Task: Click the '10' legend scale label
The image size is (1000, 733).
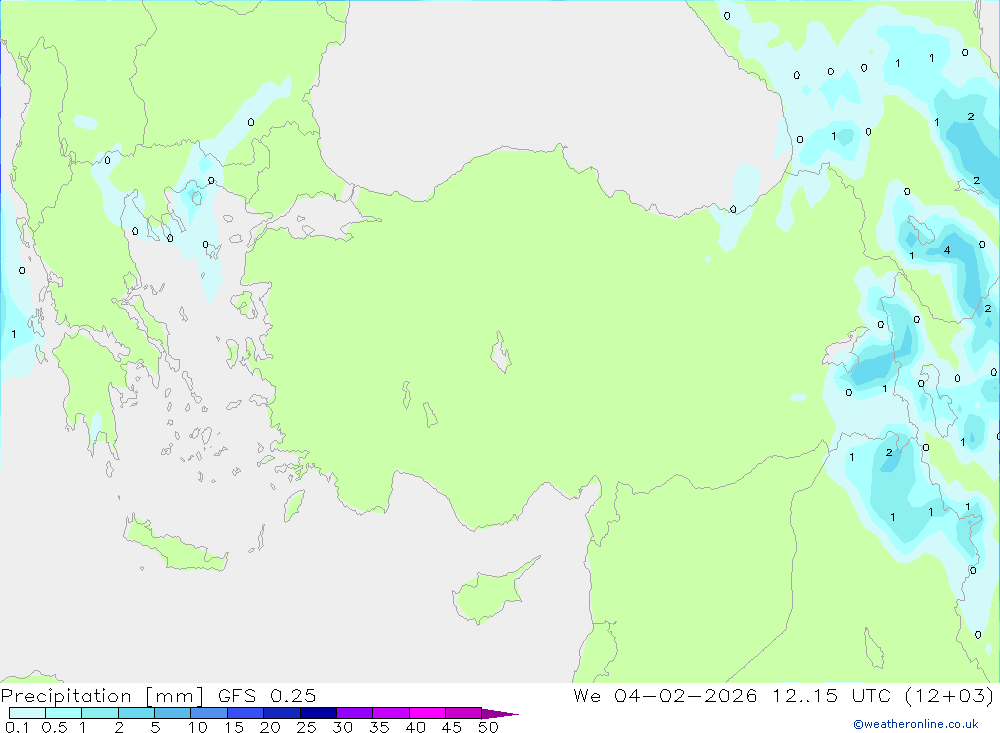Action: 198,727
